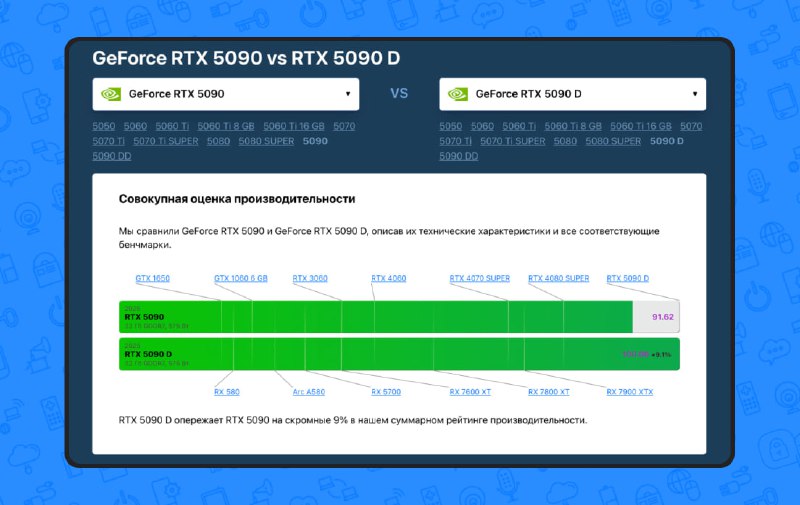This screenshot has height=505, width=800.
Task: Open RTX 5090 D chart label link
Action: point(628,279)
